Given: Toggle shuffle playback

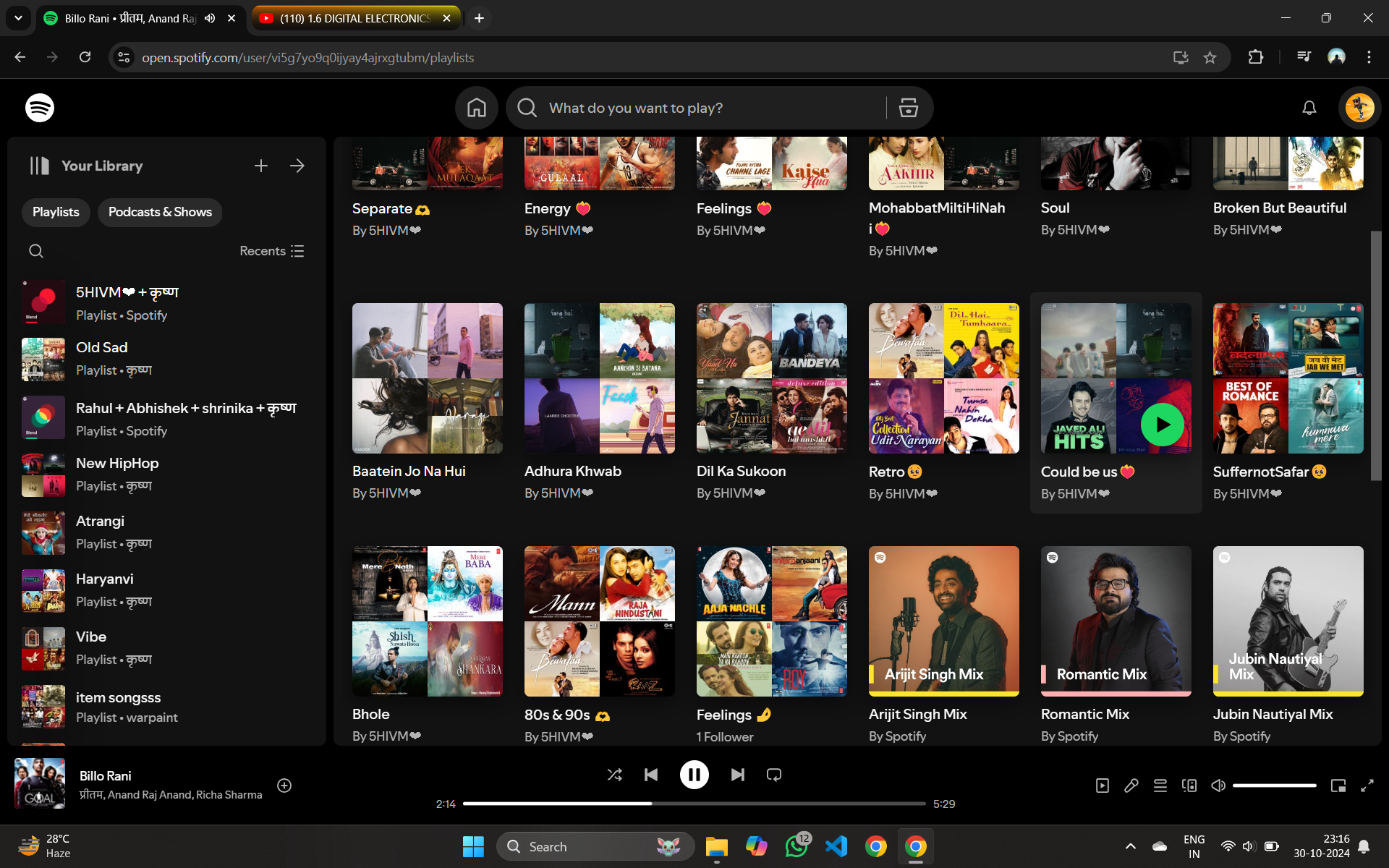Looking at the screenshot, I should click(x=614, y=775).
